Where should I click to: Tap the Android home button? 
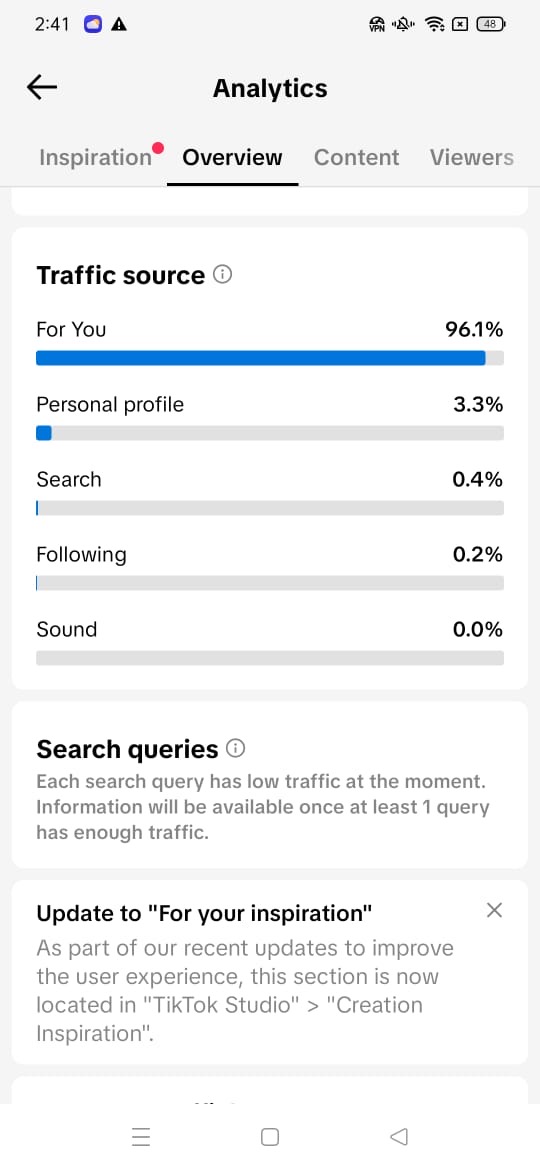270,1136
